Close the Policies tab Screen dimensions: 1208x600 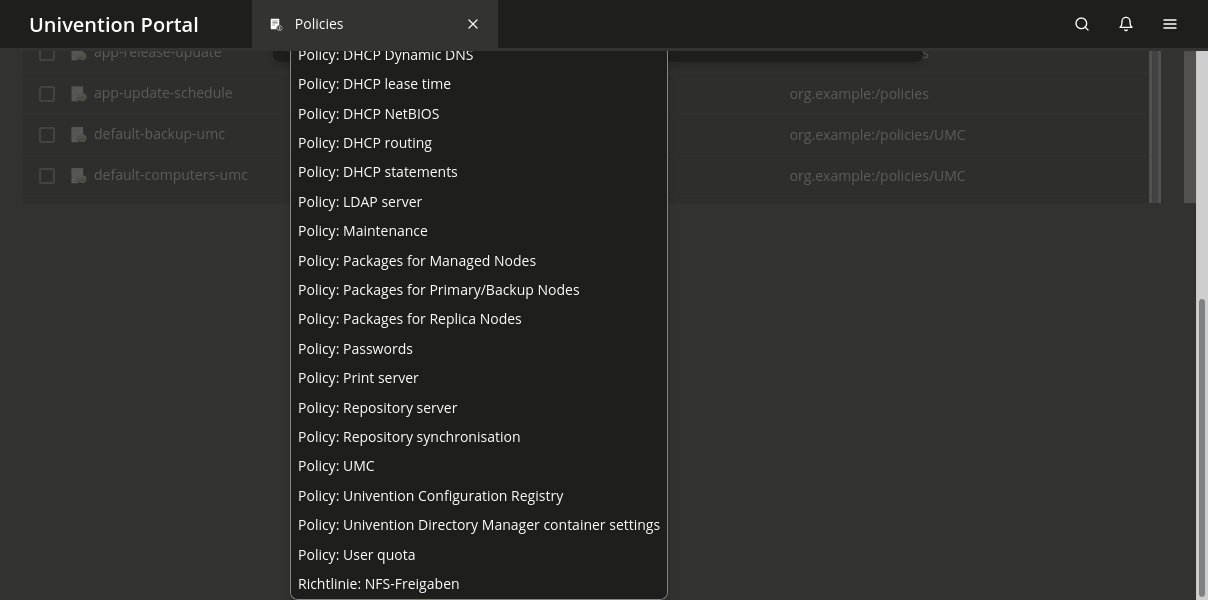point(473,24)
